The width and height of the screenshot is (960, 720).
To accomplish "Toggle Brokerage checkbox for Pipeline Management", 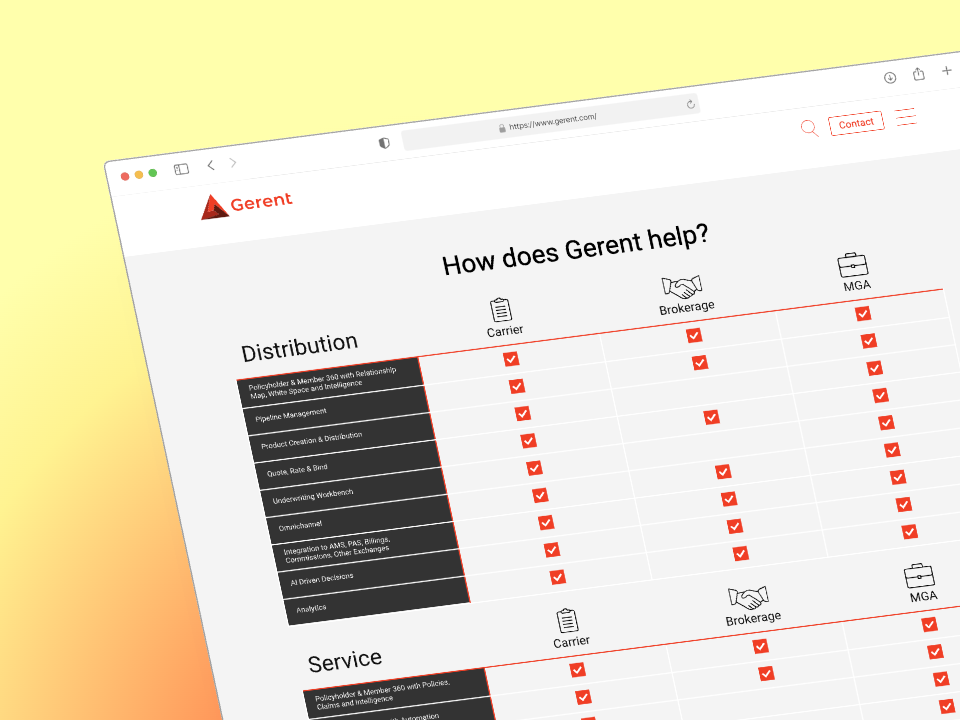I will pos(700,362).
